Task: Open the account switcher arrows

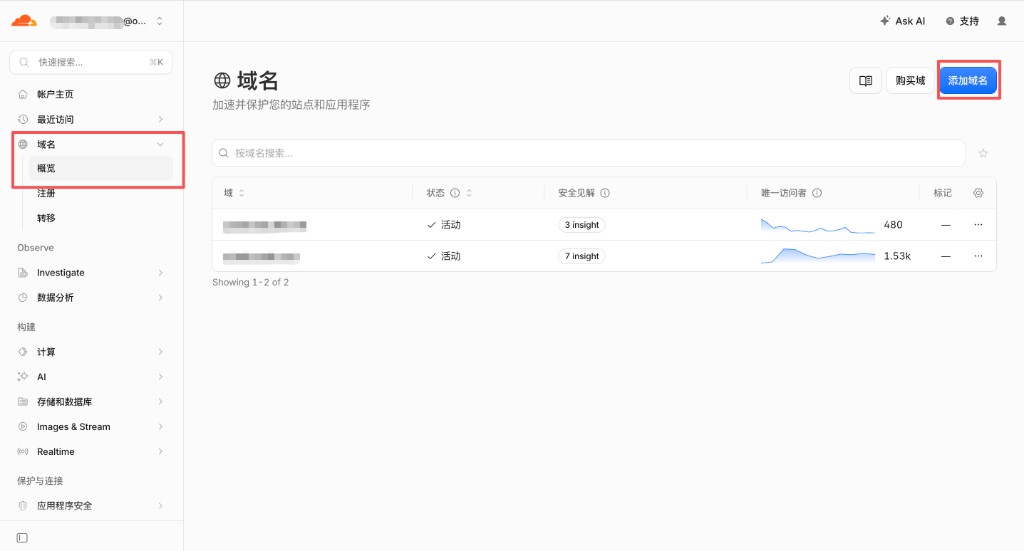Action: [x=159, y=21]
